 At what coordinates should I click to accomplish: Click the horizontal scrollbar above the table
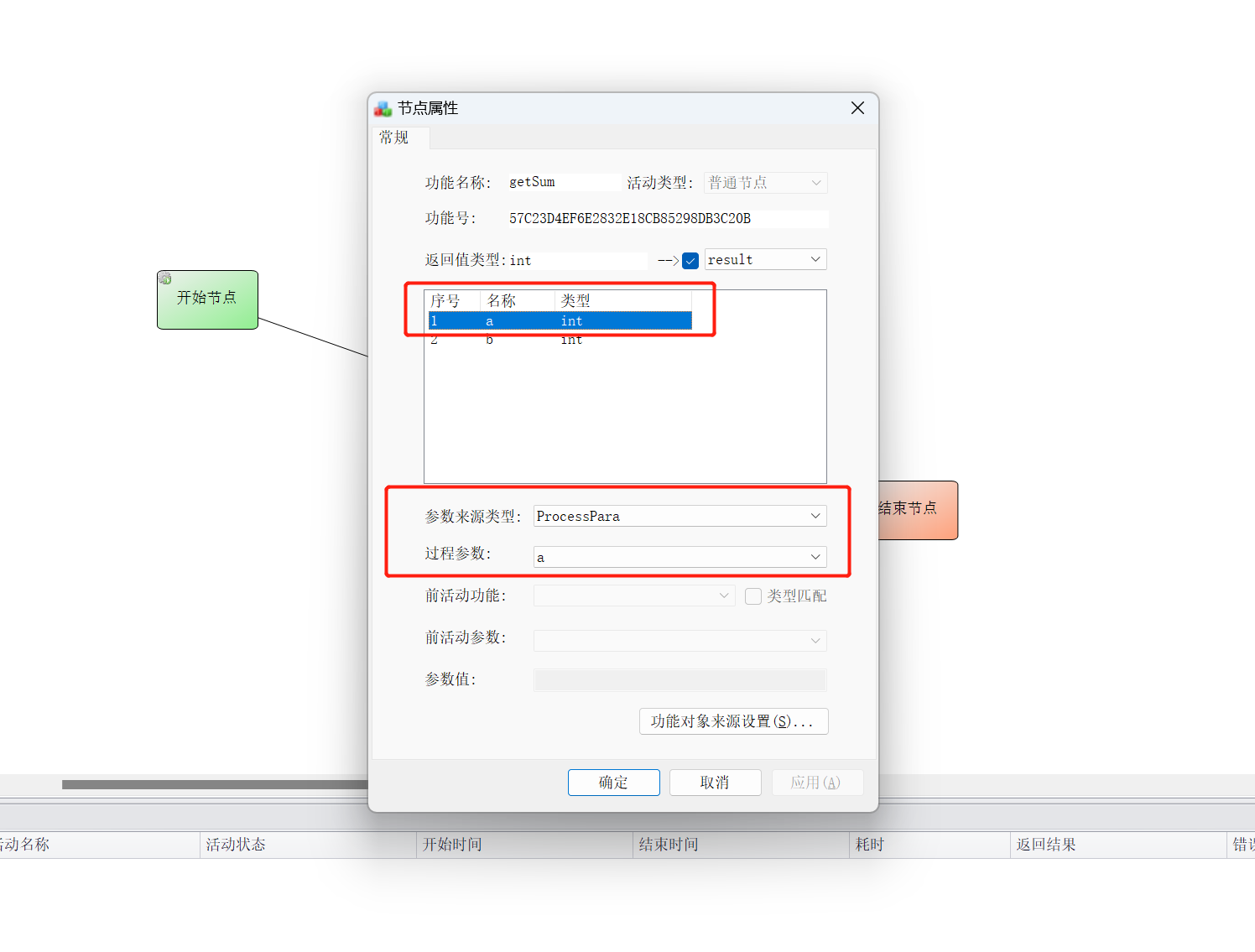pyautogui.click(x=214, y=785)
